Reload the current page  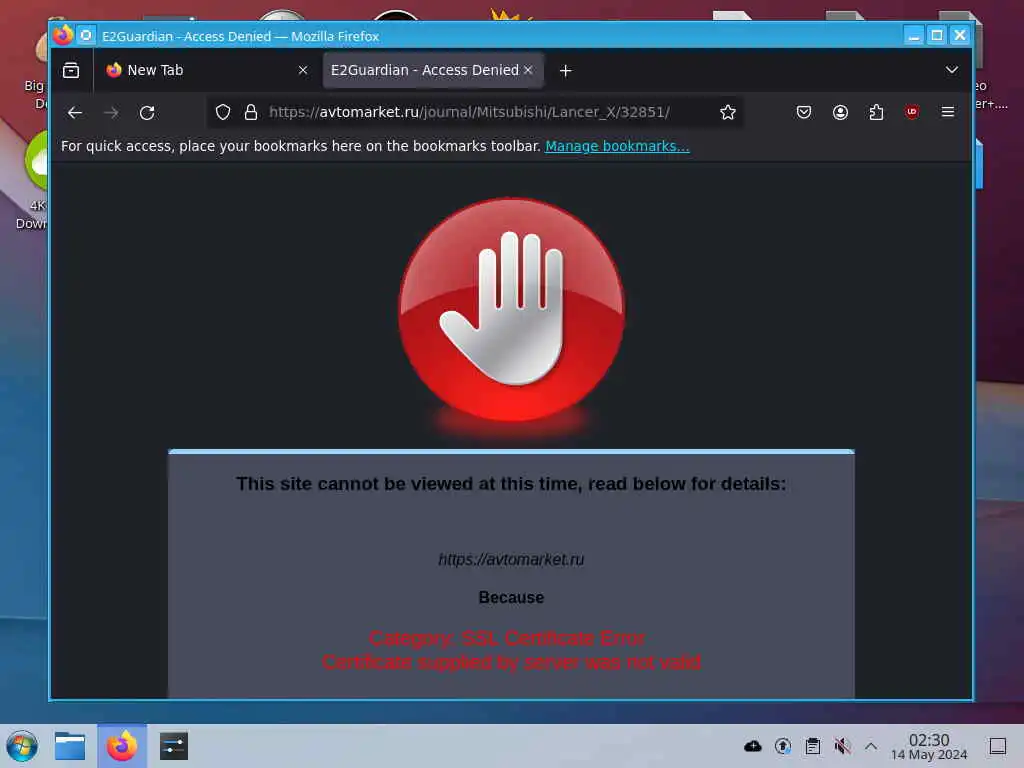click(x=147, y=112)
